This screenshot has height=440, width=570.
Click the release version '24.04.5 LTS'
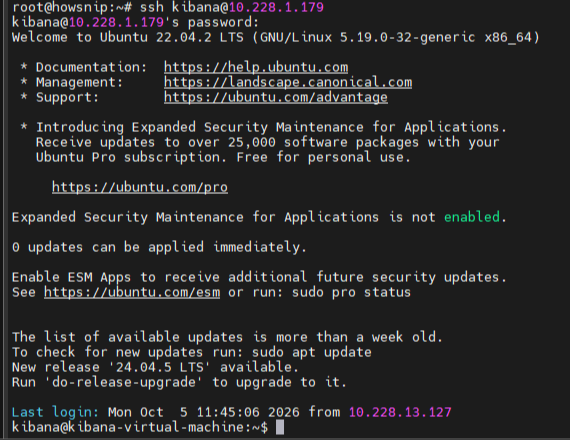[160, 367]
